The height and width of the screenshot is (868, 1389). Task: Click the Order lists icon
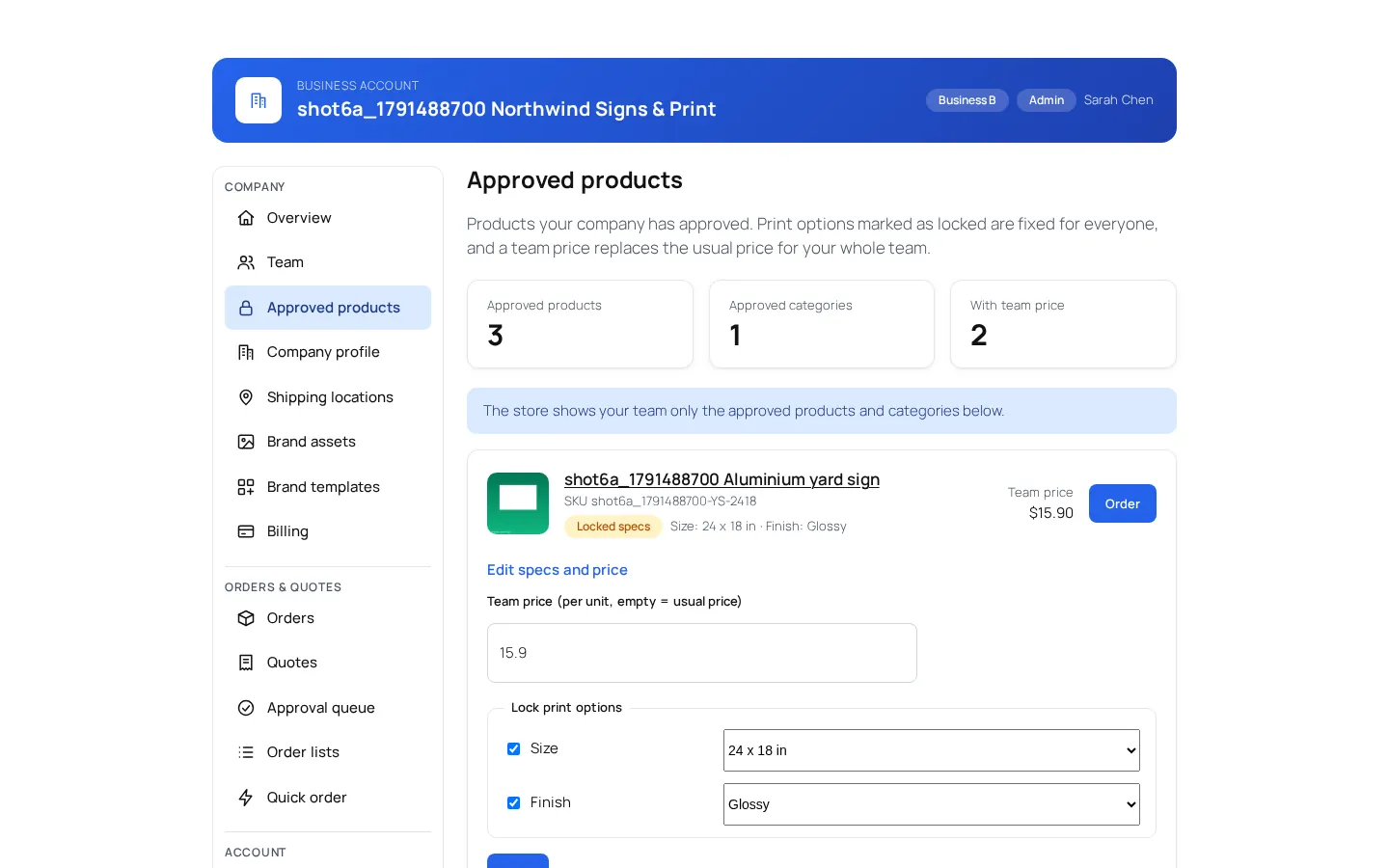pyautogui.click(x=246, y=752)
